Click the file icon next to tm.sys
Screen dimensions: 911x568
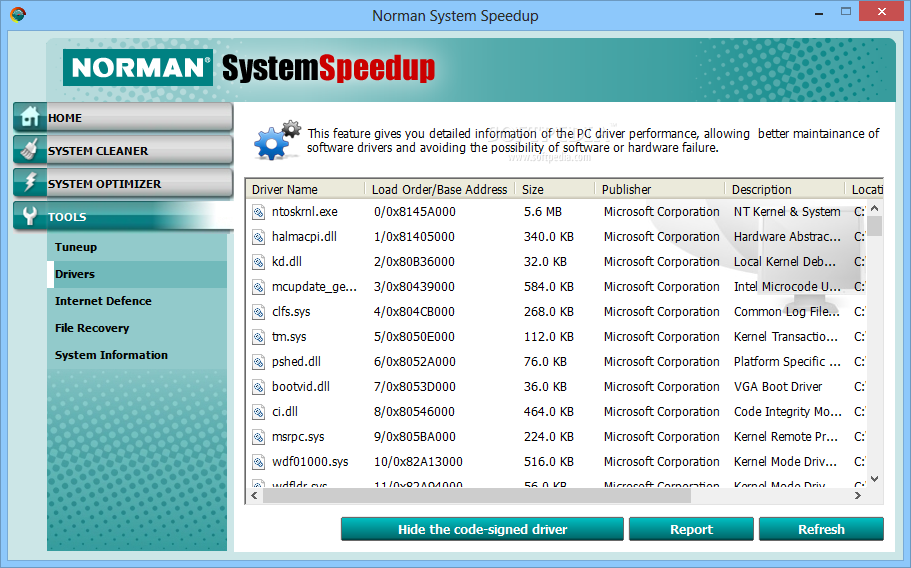(x=258, y=337)
